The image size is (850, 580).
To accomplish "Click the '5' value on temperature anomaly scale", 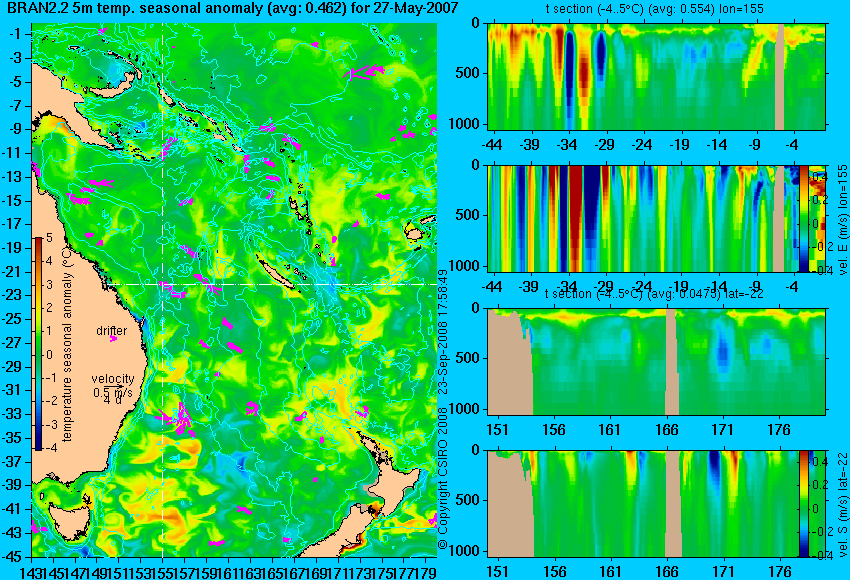I will tap(49, 238).
